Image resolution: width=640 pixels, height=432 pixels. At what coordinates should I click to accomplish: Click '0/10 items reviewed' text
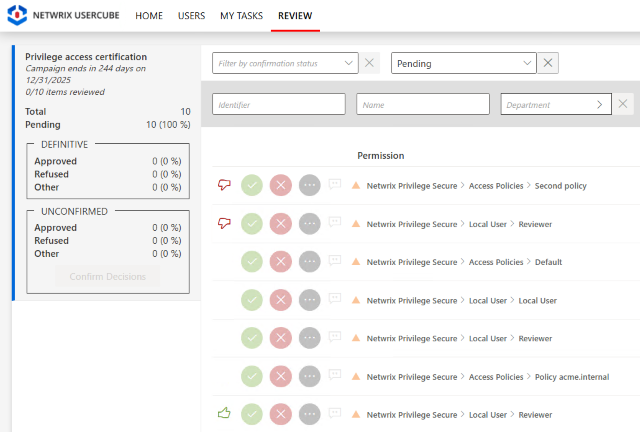click(65, 92)
